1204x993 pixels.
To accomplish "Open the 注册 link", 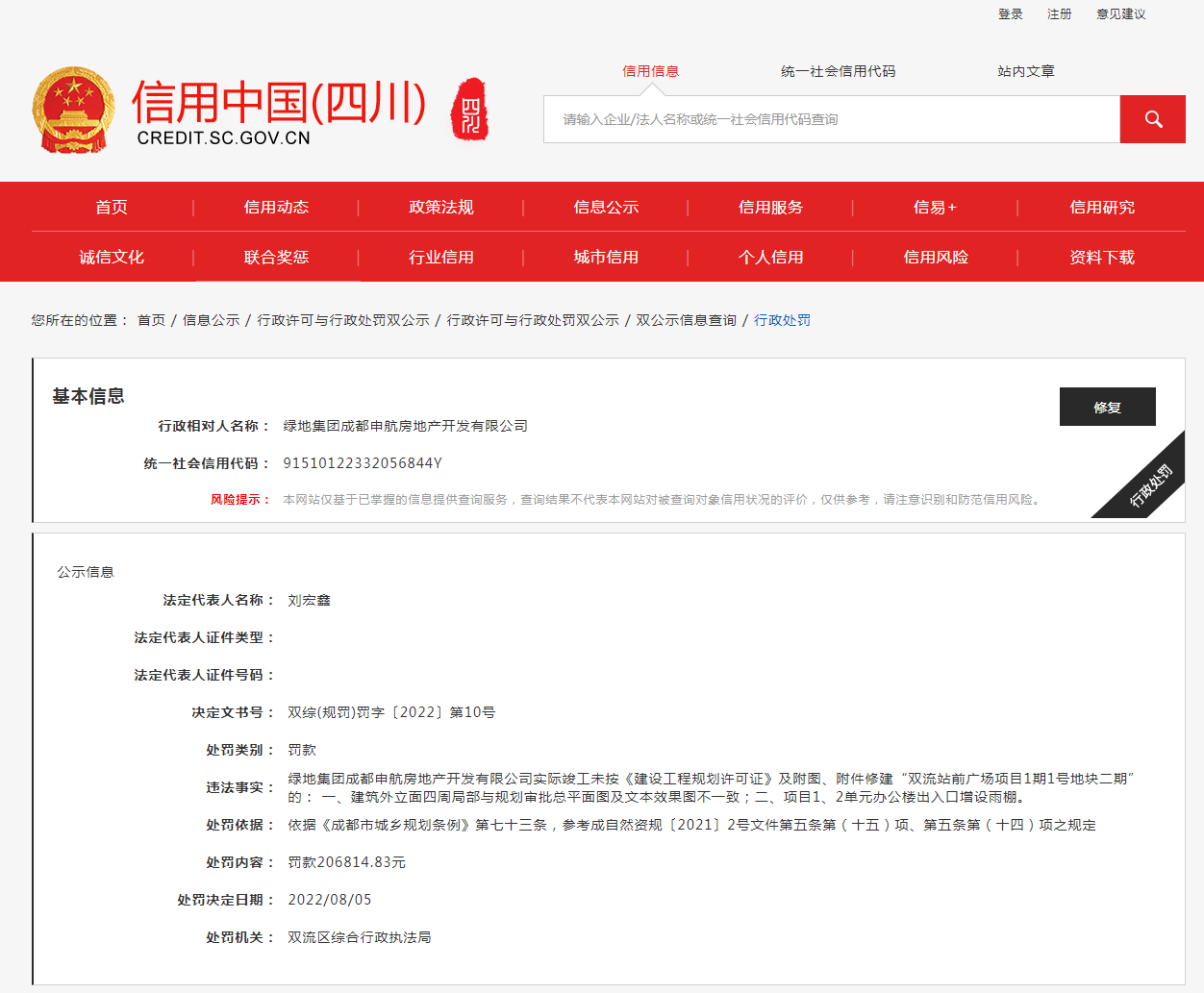I will click(1059, 13).
